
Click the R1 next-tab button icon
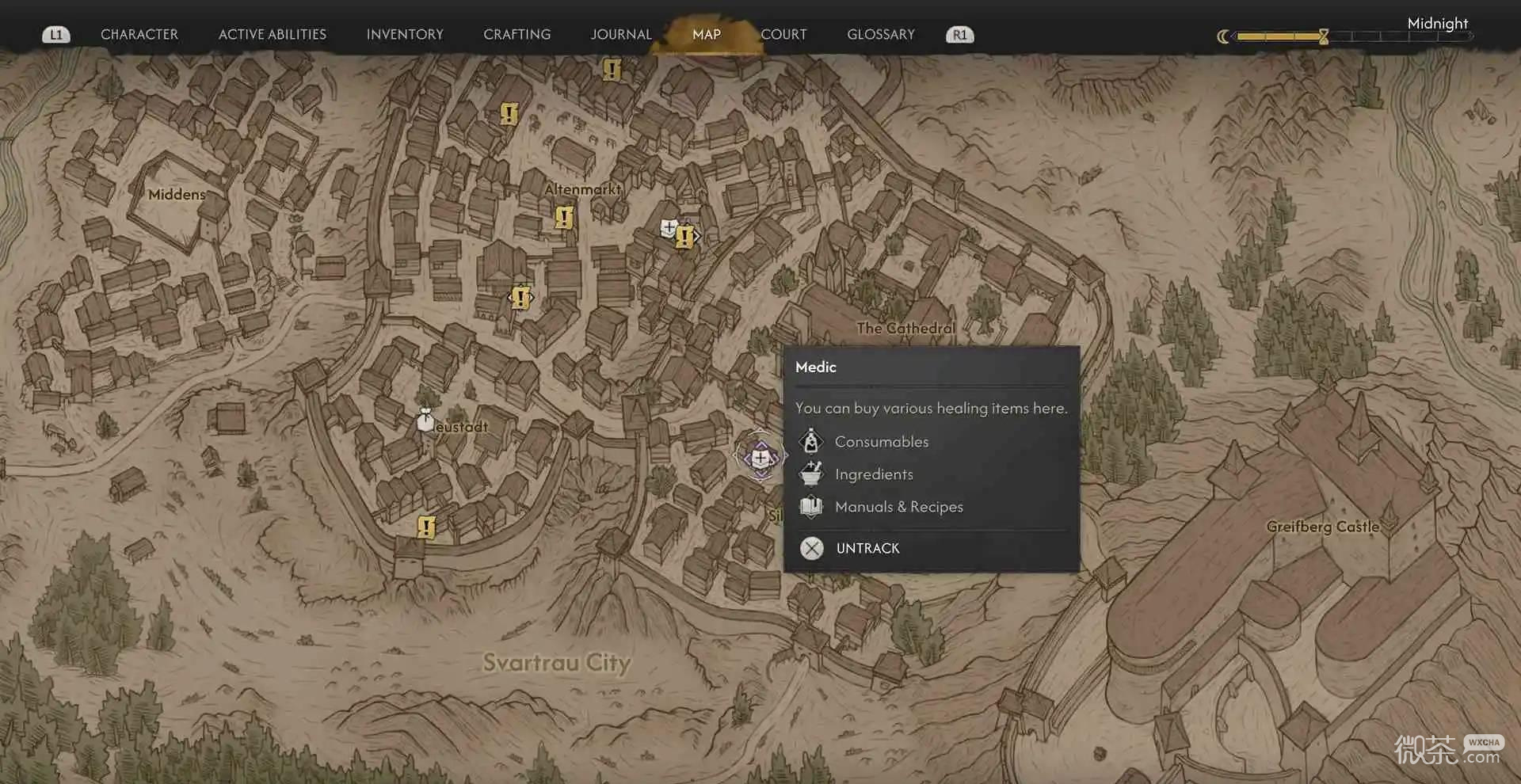[x=960, y=35]
